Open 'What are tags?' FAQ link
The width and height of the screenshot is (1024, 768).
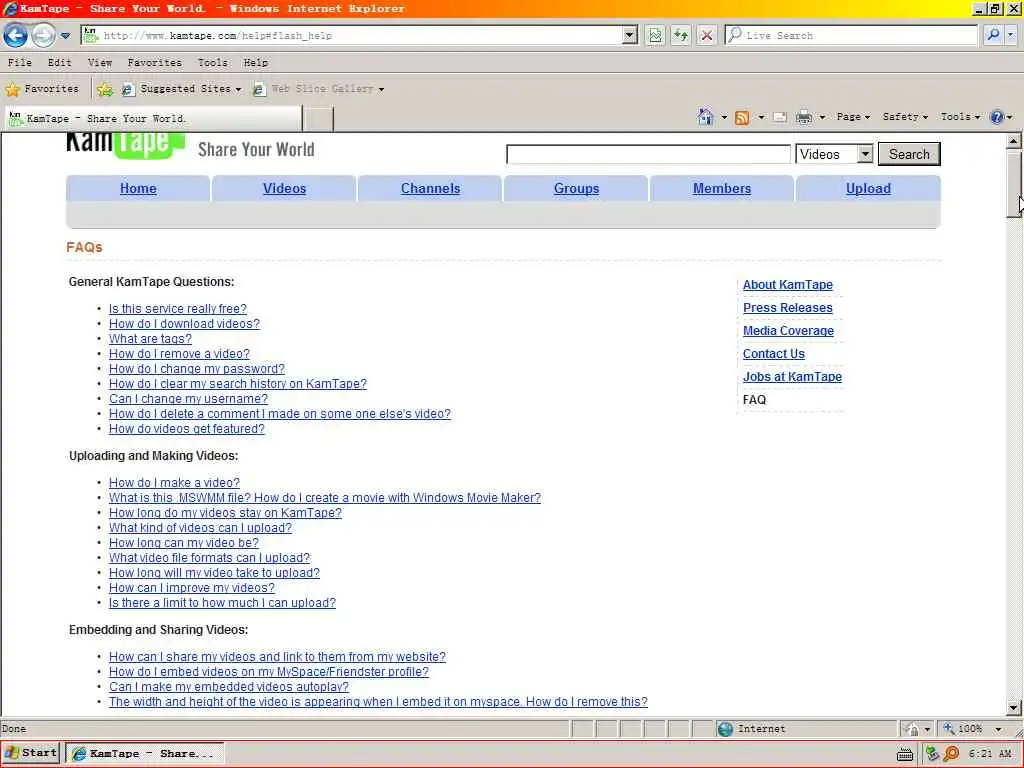tap(150, 339)
